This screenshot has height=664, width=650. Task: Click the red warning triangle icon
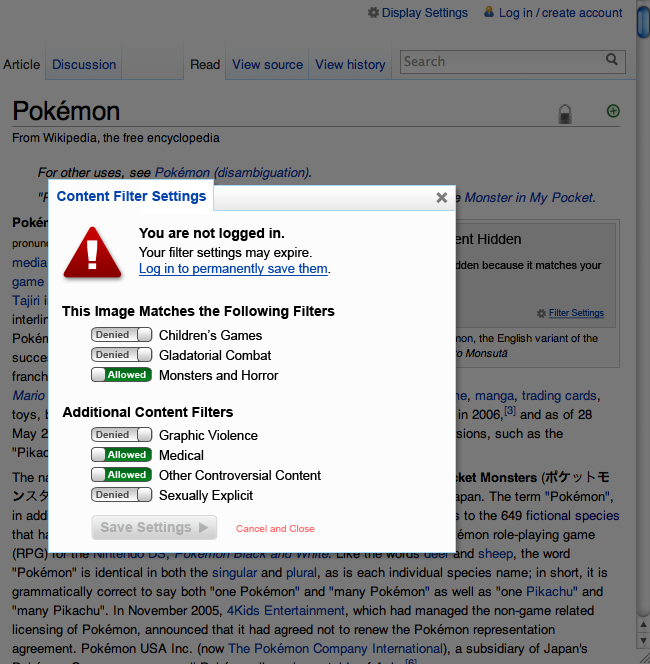(x=92, y=253)
